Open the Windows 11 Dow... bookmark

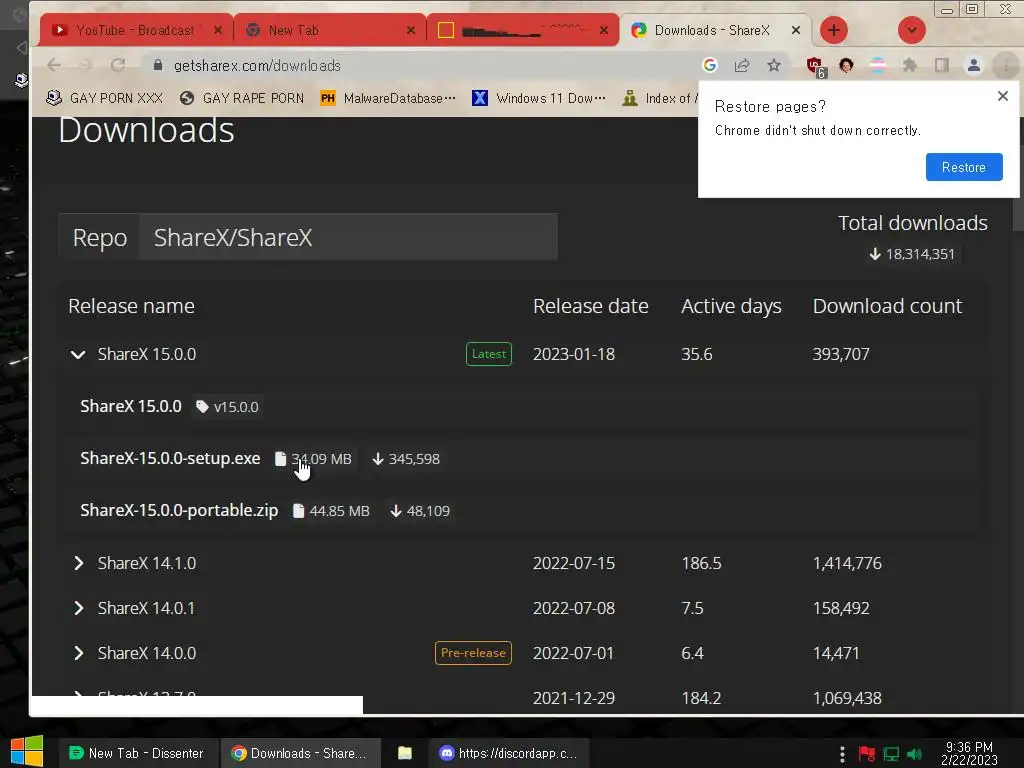pos(539,98)
